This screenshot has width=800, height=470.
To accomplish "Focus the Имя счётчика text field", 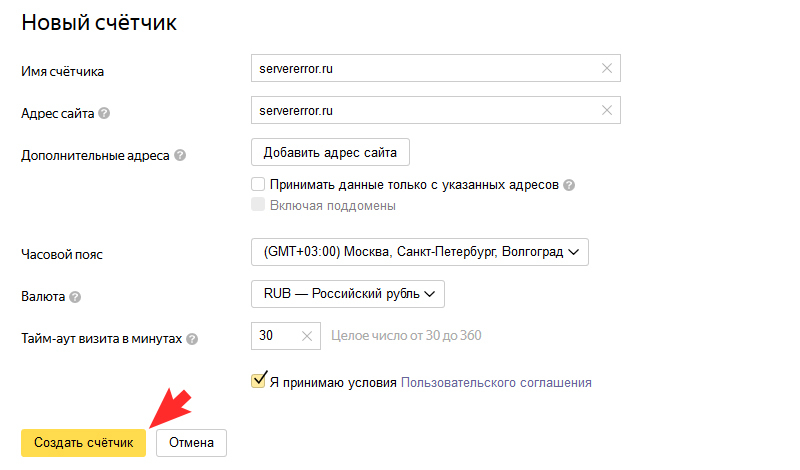I will pyautogui.click(x=436, y=68).
